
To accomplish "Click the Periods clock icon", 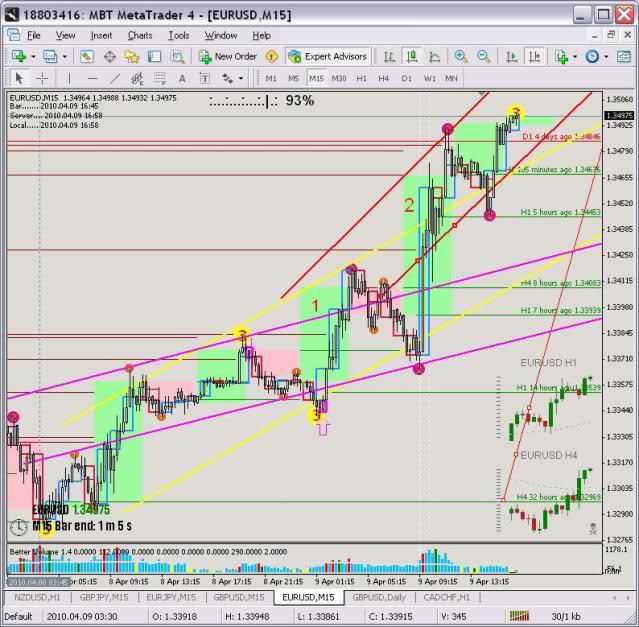I will (x=592, y=56).
